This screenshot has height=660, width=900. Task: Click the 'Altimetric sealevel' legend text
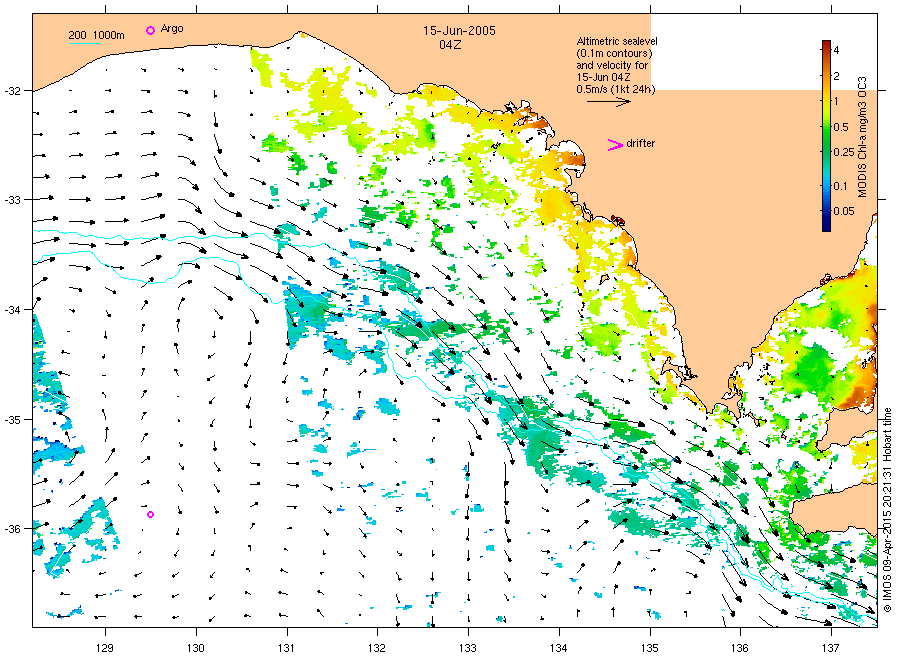(x=617, y=41)
